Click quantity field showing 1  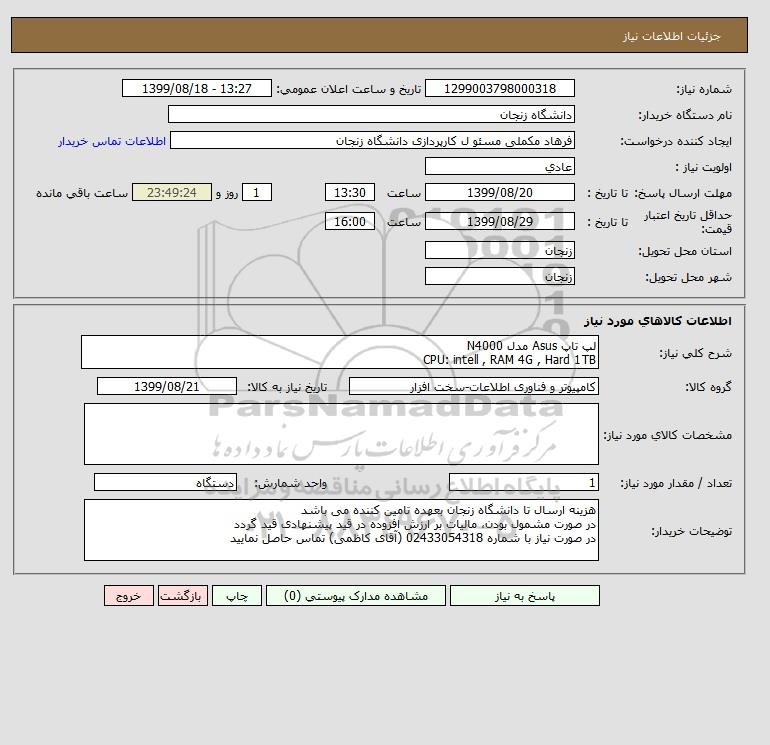pyautogui.click(x=523, y=483)
